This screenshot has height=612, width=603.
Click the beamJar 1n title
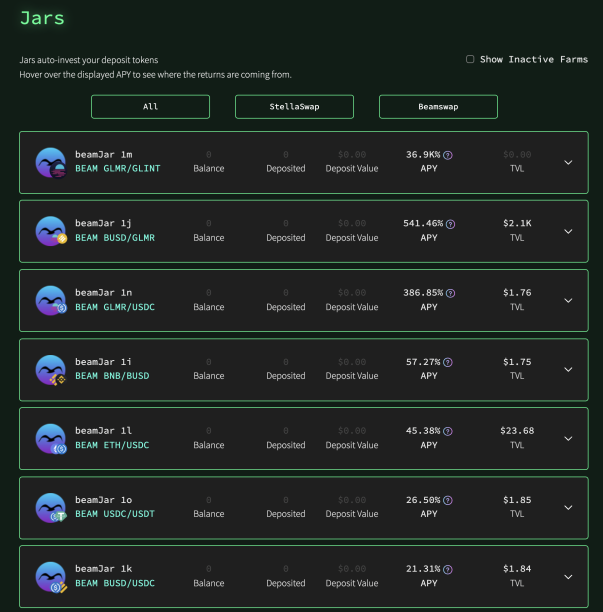(104, 293)
